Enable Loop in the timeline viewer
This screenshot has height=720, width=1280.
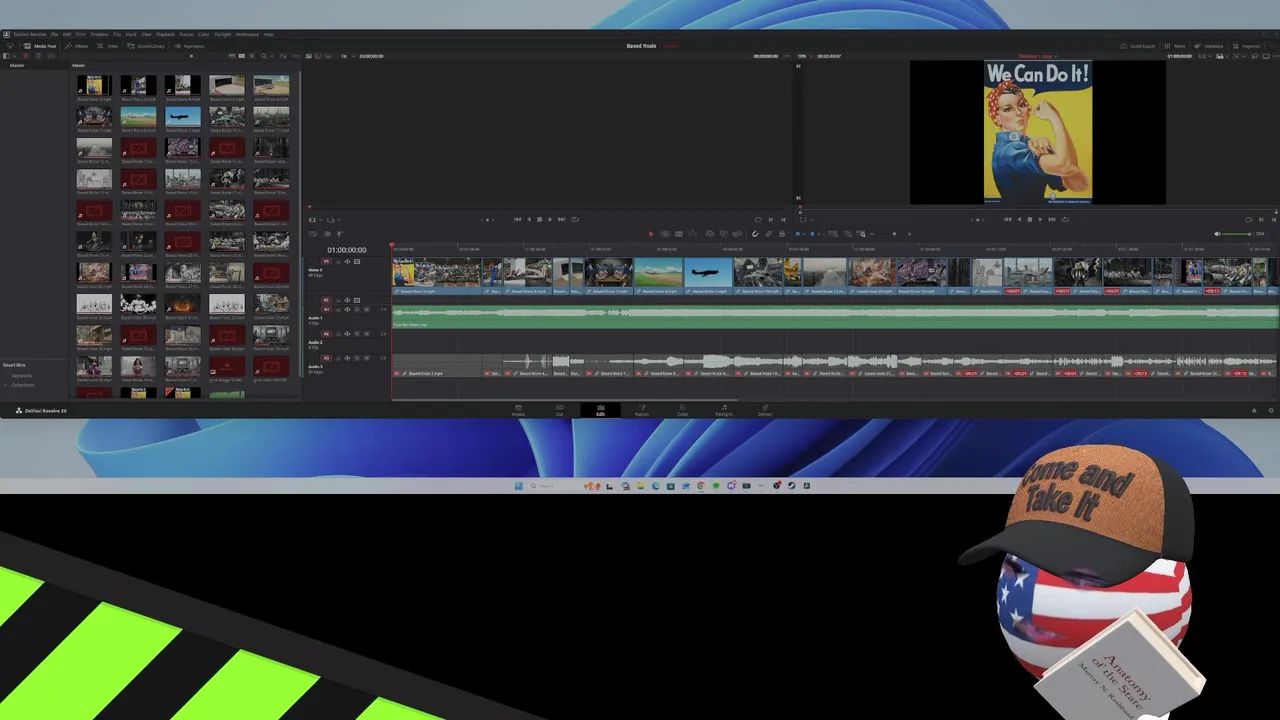click(1065, 219)
